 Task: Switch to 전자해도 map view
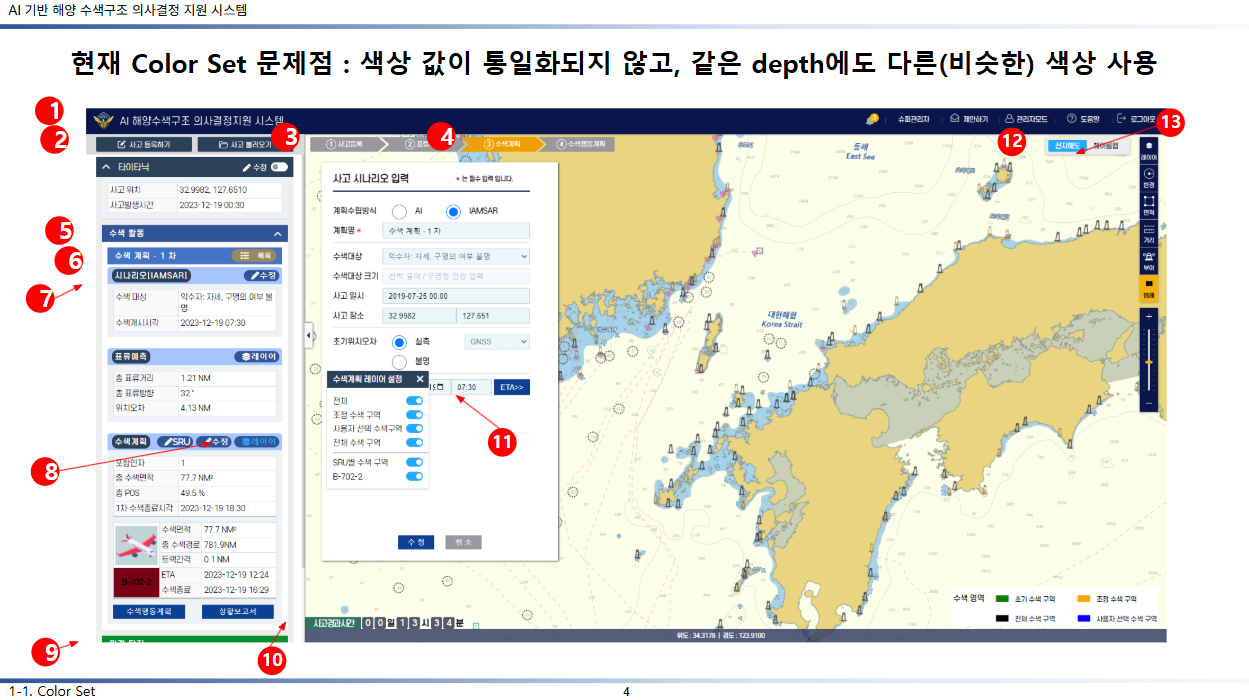coord(1068,146)
